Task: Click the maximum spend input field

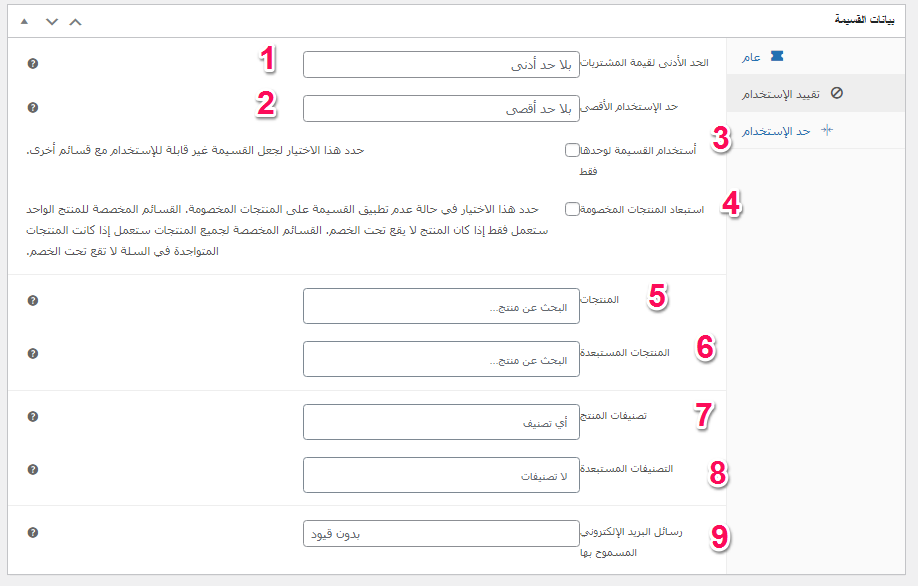Action: click(441, 108)
